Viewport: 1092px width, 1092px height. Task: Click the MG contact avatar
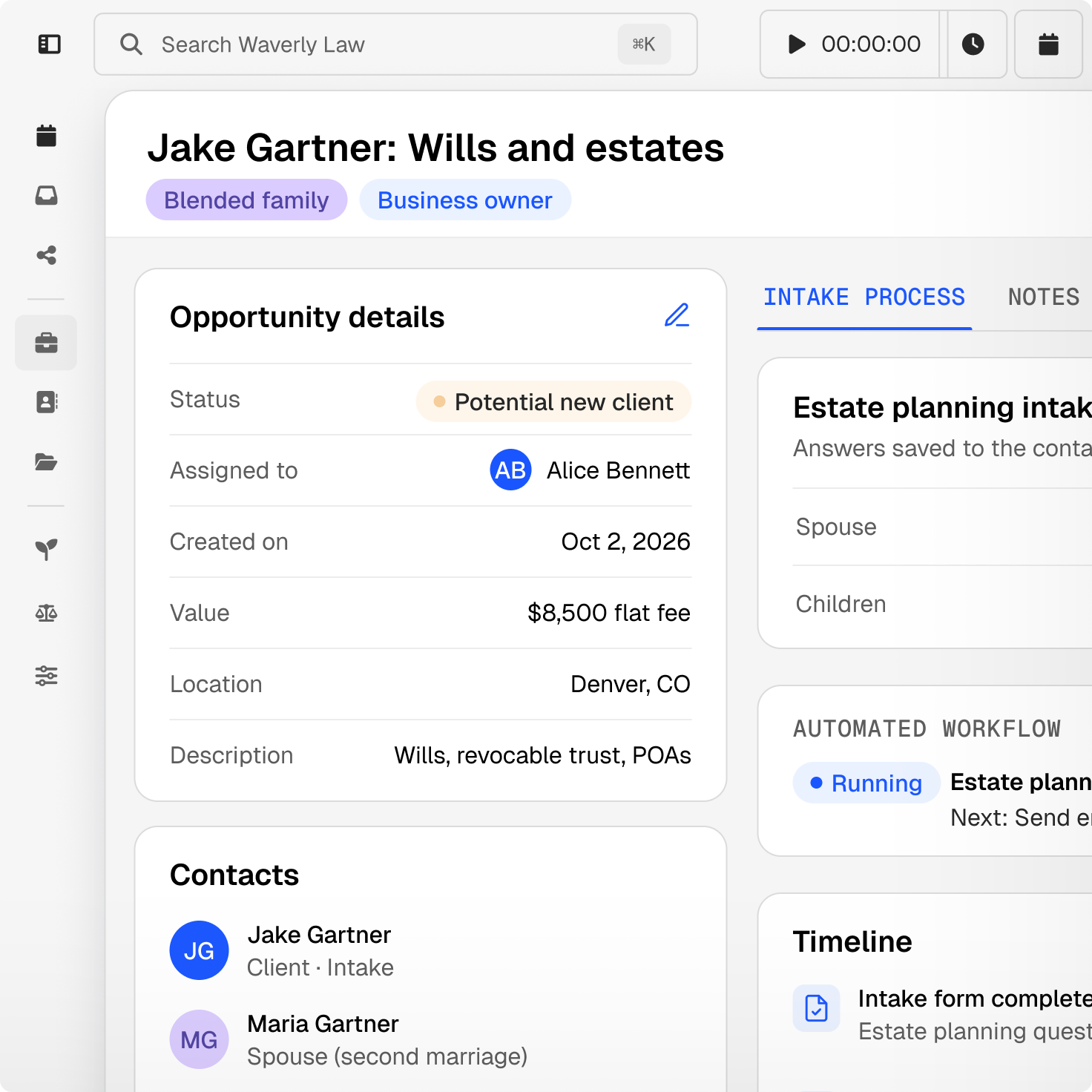coord(199,1039)
